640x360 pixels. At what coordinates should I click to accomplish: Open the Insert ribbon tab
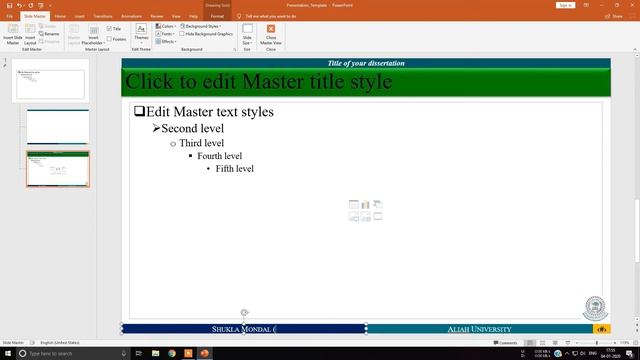tap(79, 16)
